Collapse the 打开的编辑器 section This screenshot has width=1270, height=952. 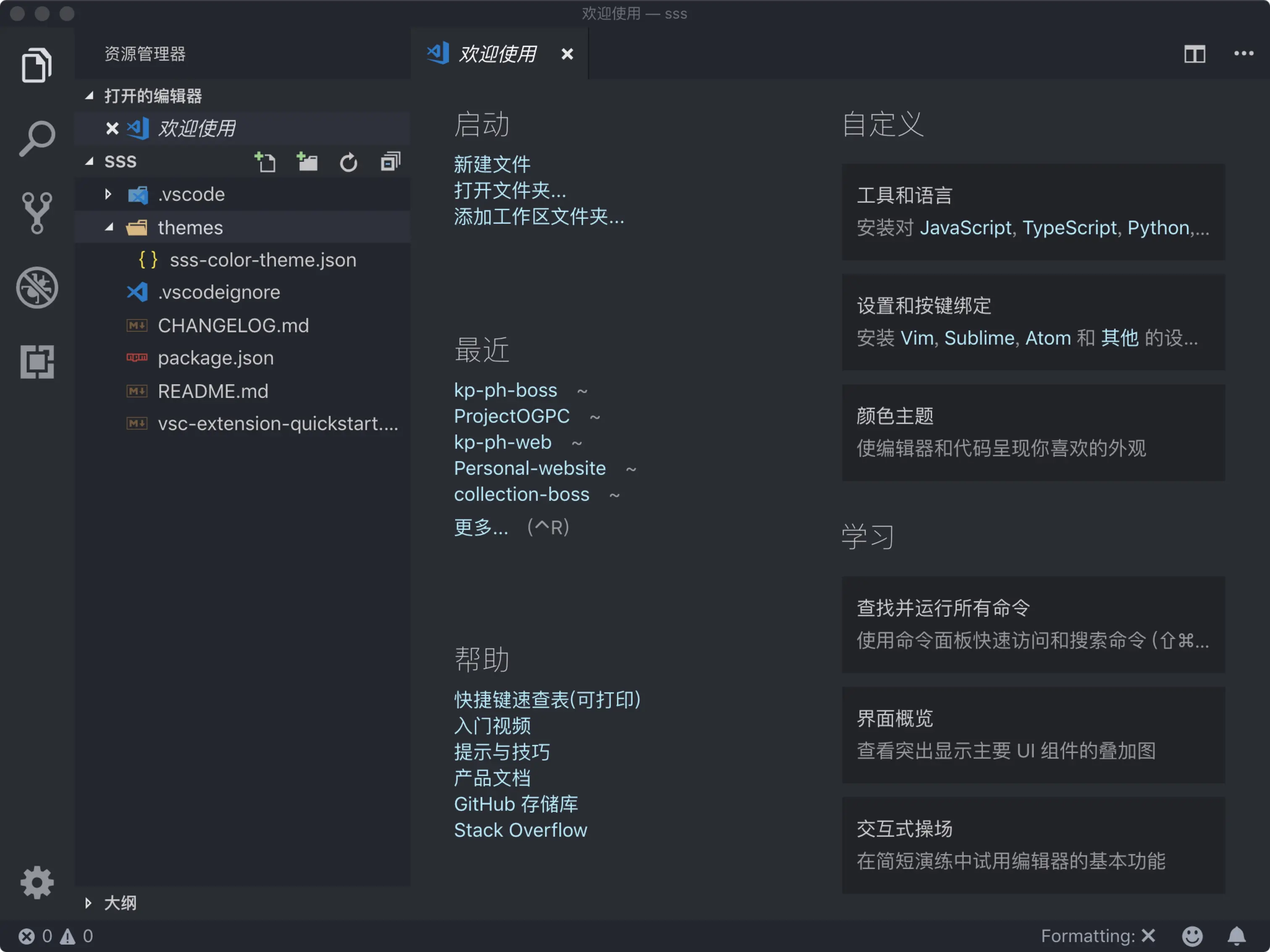89,96
